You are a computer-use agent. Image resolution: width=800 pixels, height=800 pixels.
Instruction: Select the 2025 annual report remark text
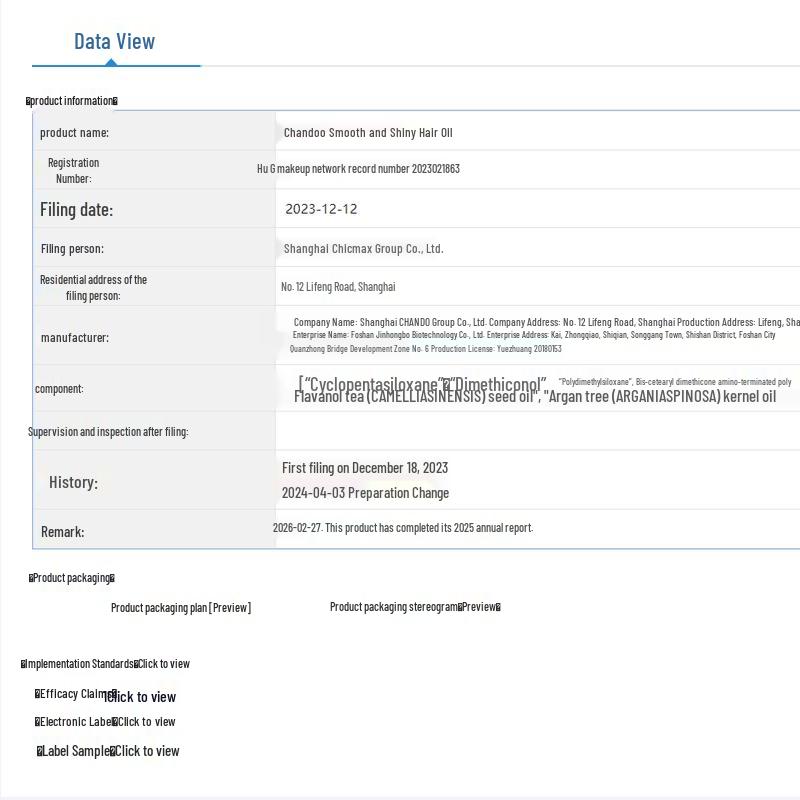[x=403, y=528]
